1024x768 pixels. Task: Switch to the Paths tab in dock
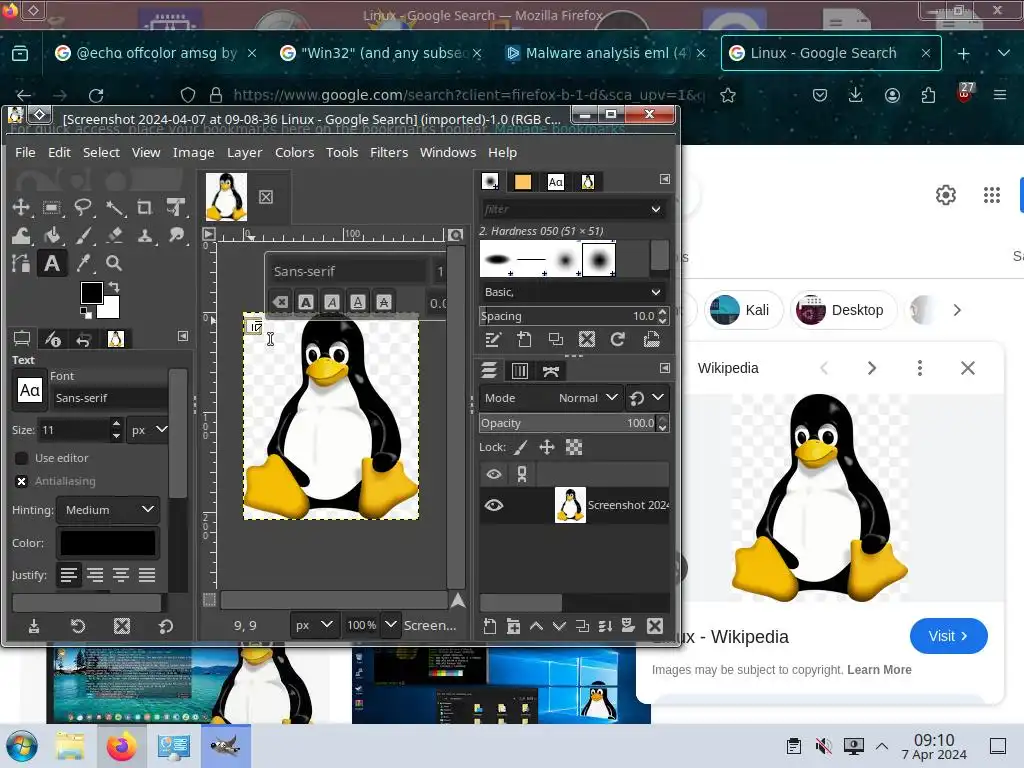coord(551,371)
